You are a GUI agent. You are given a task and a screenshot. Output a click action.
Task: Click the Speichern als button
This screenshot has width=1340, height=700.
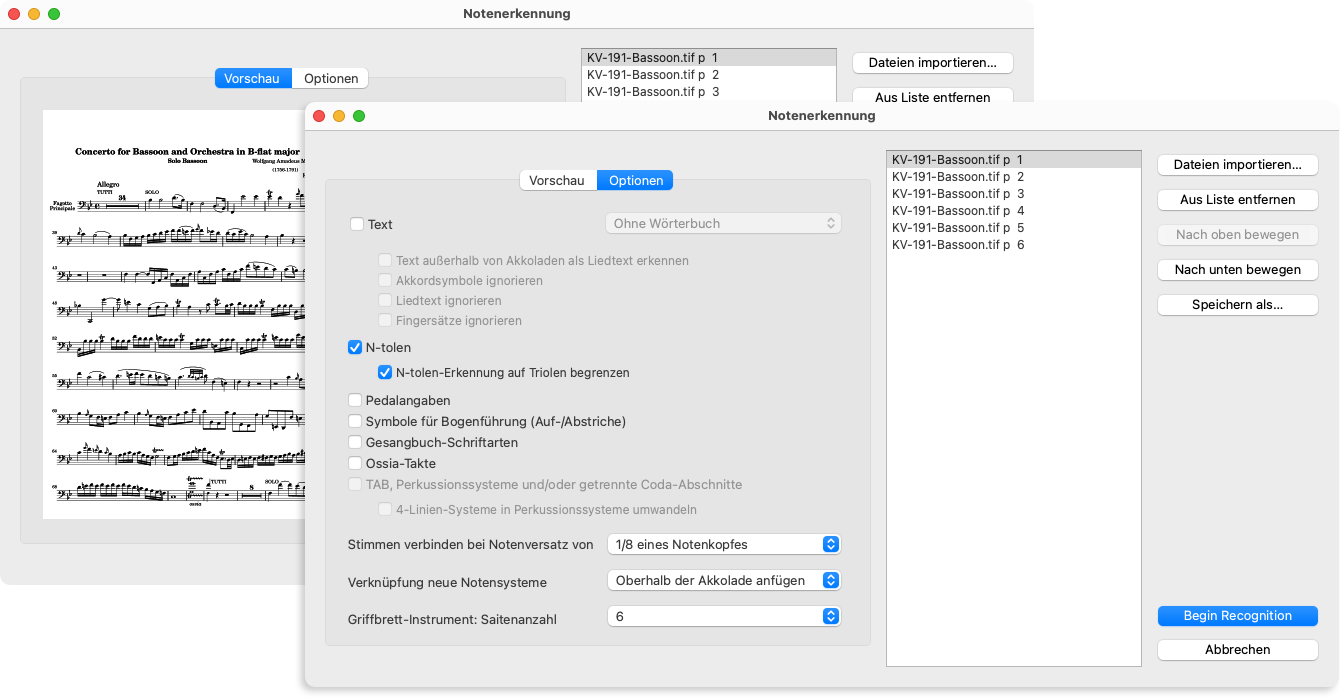pos(1237,305)
